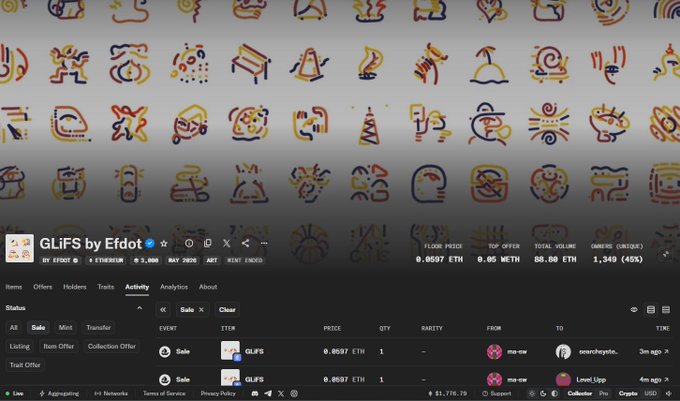Click the ETHEREUM chain tag
The width and height of the screenshot is (680, 401).
click(106, 261)
